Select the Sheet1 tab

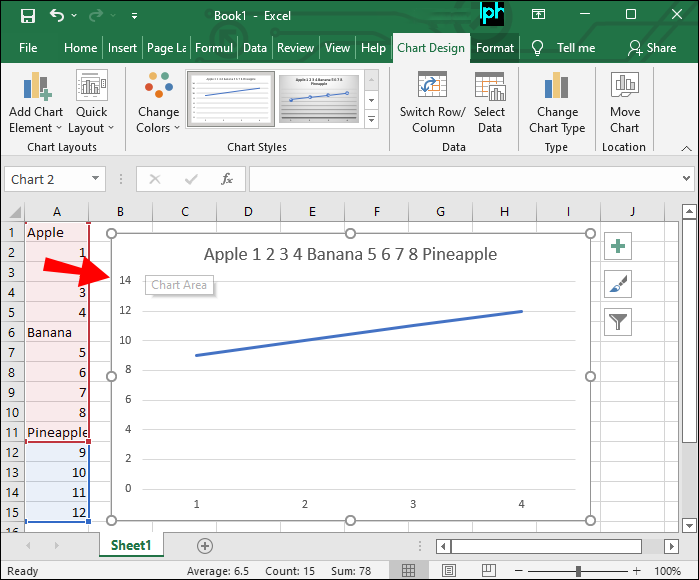[131, 545]
